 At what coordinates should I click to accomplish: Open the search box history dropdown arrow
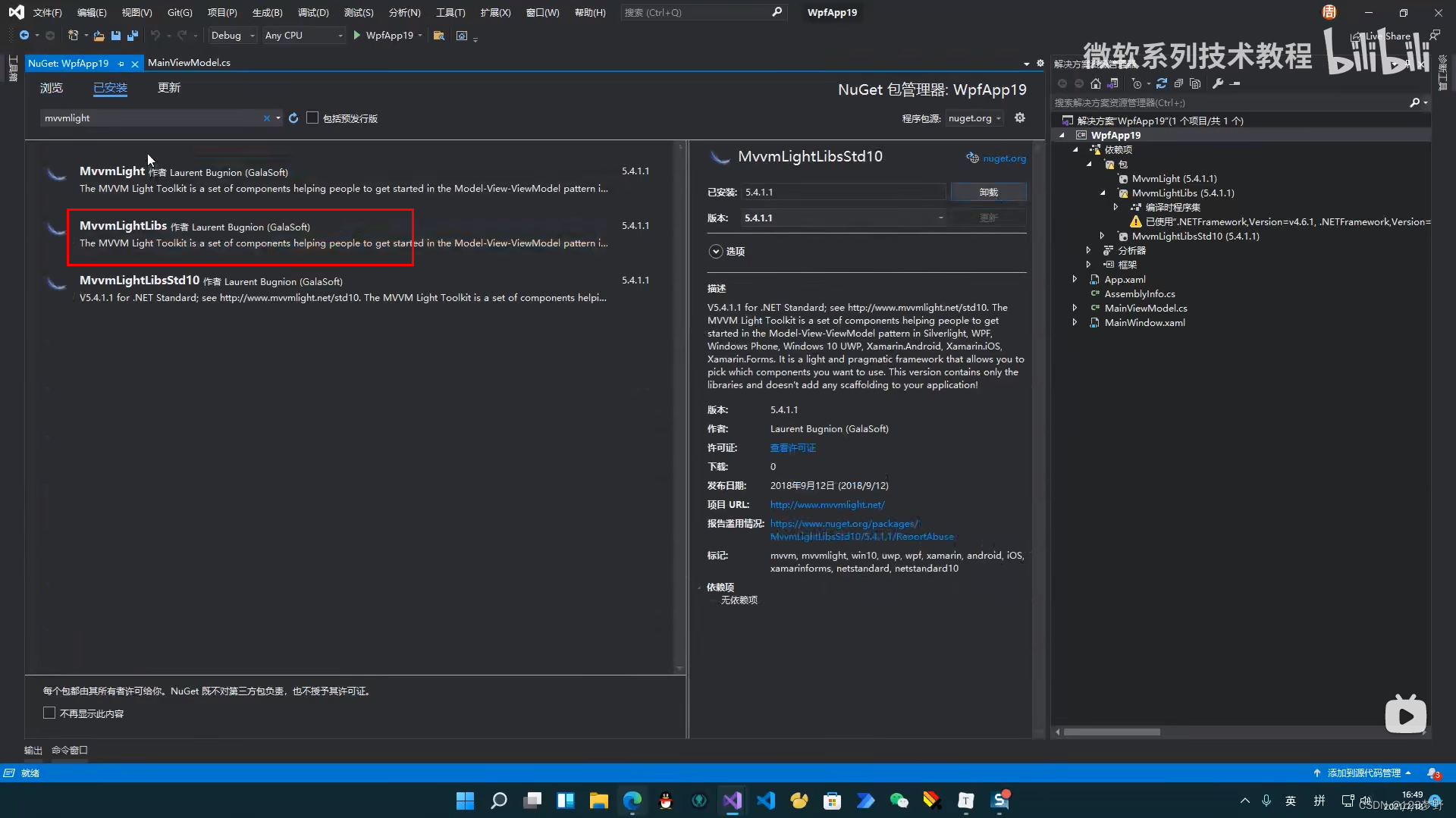[x=278, y=118]
